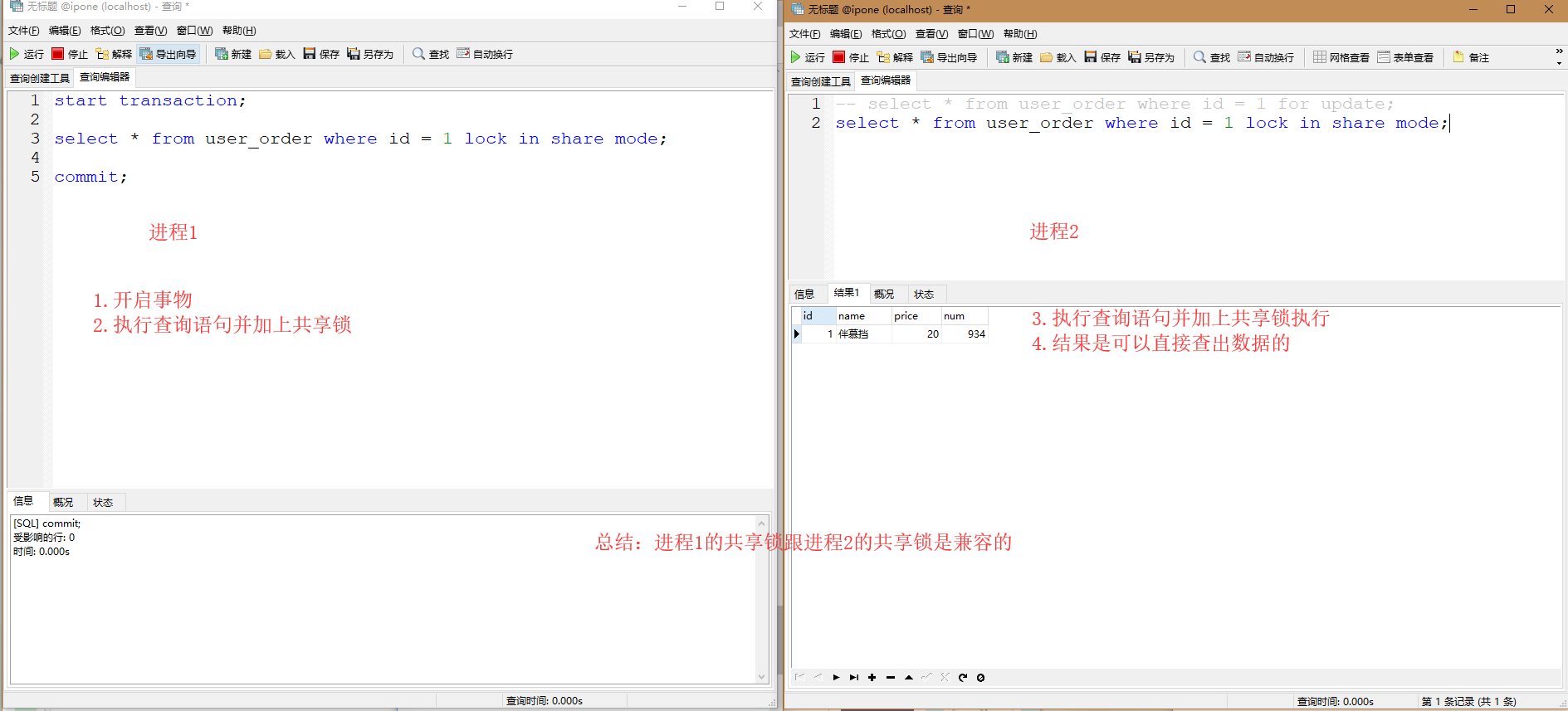Switch to 查询创建工具 tab in left window
Viewport: 1568px width, 711px height.
[40, 78]
